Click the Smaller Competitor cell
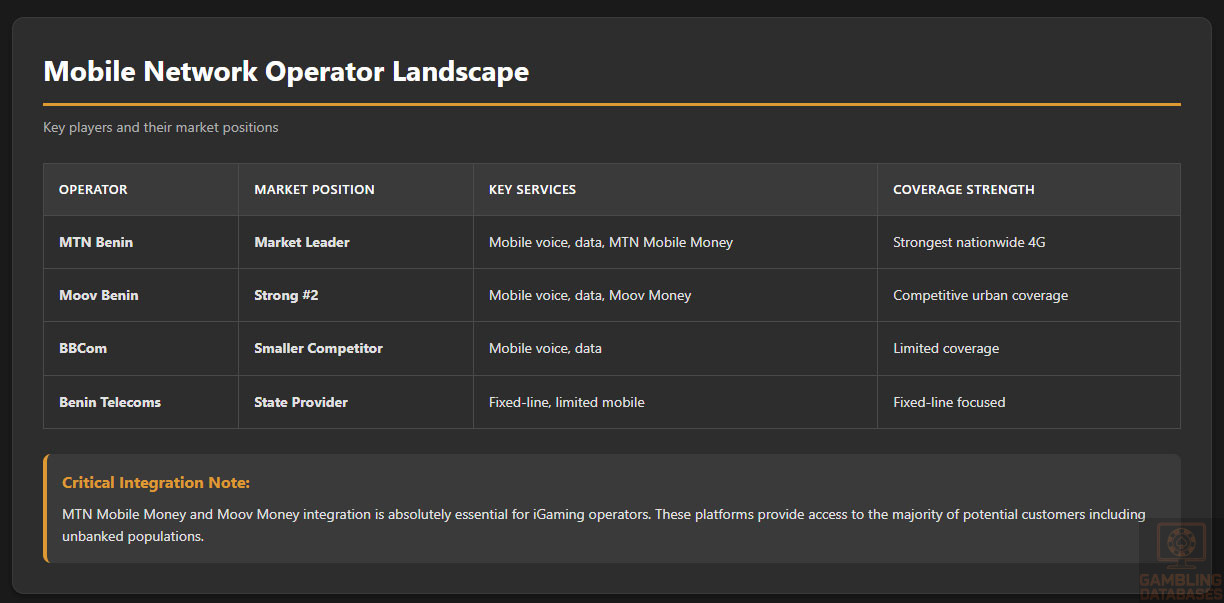The width and height of the screenshot is (1224, 603). [318, 349]
